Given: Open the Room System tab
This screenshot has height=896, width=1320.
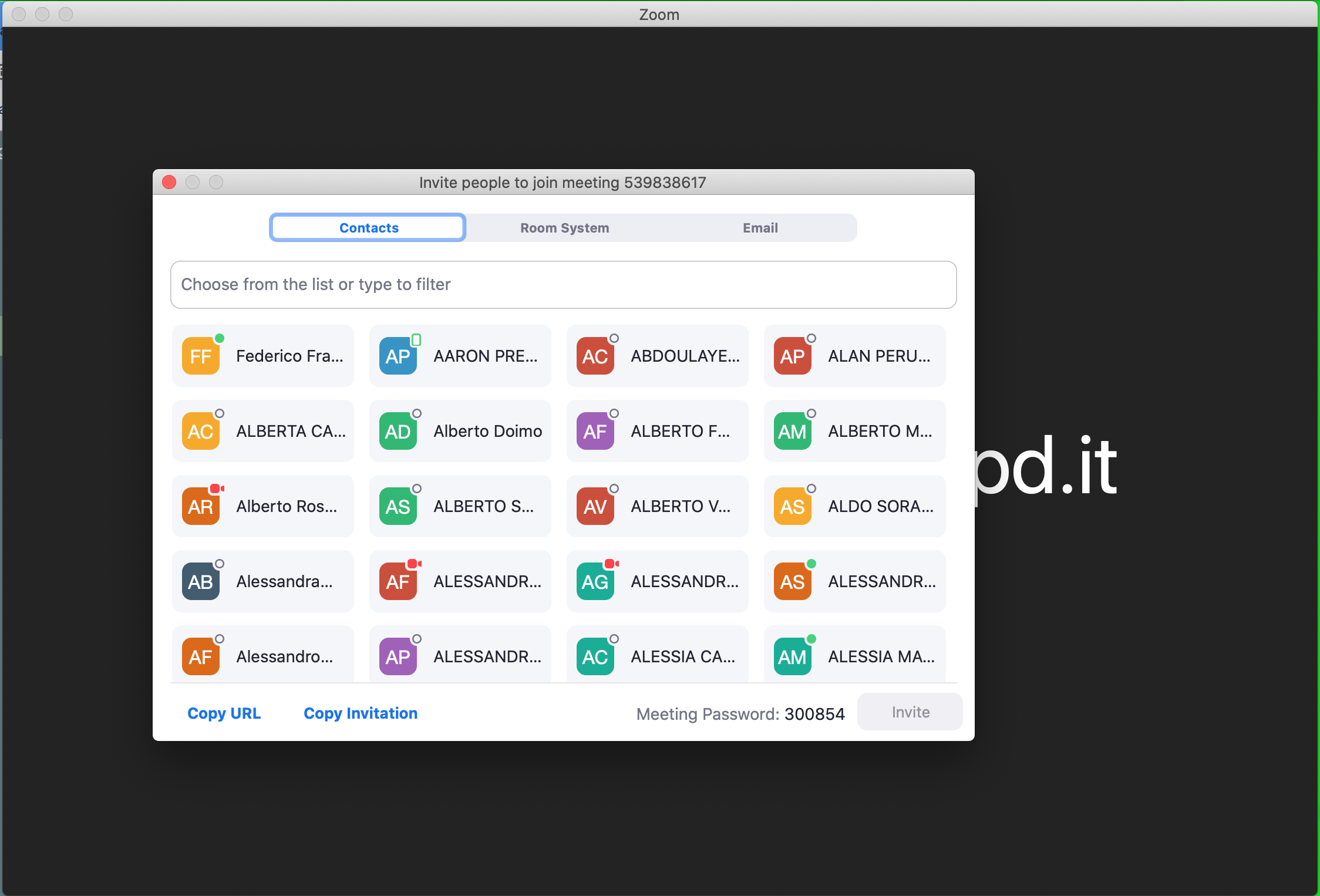Looking at the screenshot, I should tap(564, 228).
